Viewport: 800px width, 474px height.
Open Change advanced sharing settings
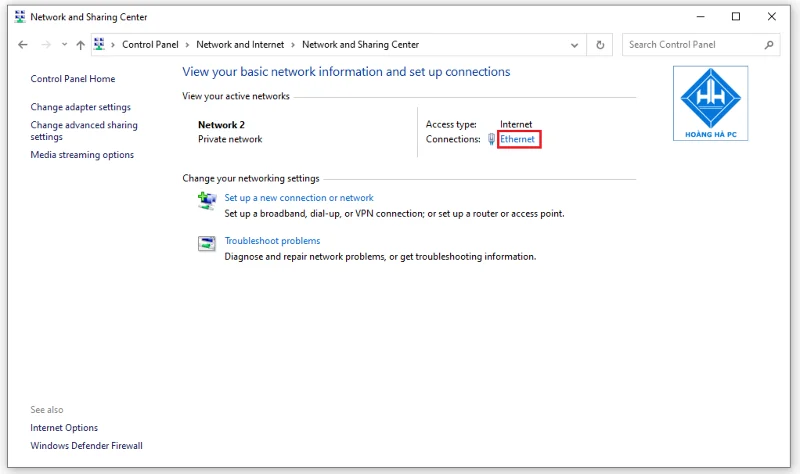[x=84, y=131]
